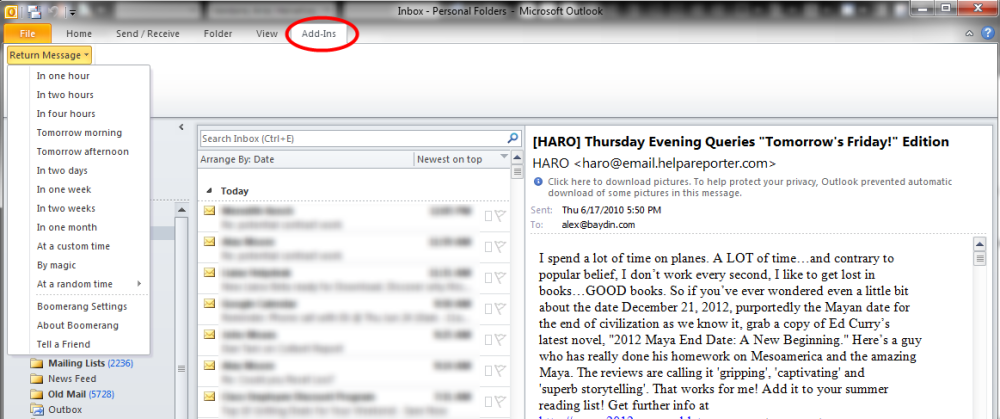Click the magnifier search icon
The height and width of the screenshot is (419, 1000).
[x=512, y=138]
